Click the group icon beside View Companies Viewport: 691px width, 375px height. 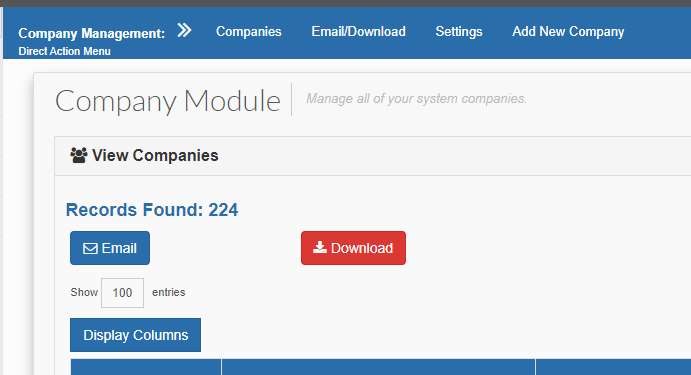point(78,155)
